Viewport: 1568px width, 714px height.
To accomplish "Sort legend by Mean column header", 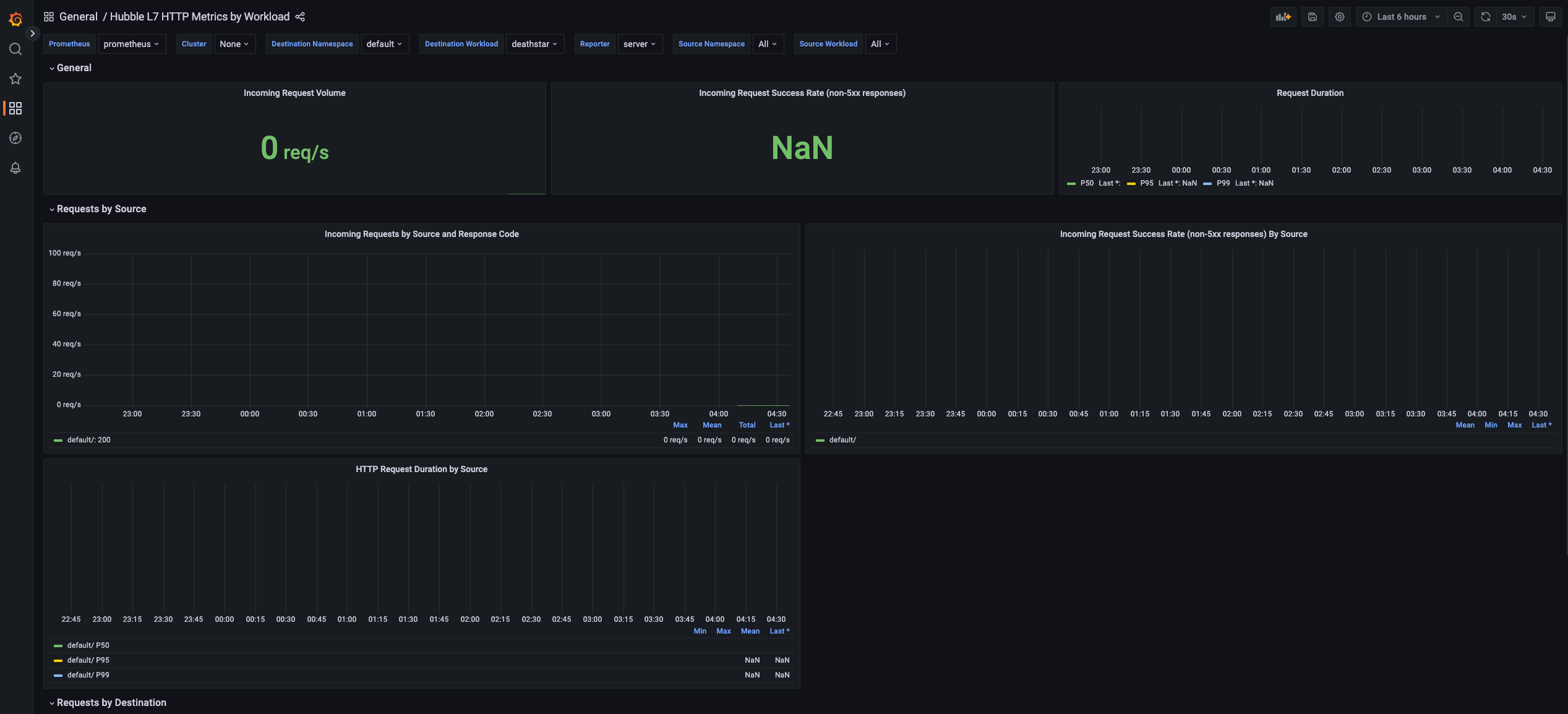I will (711, 425).
